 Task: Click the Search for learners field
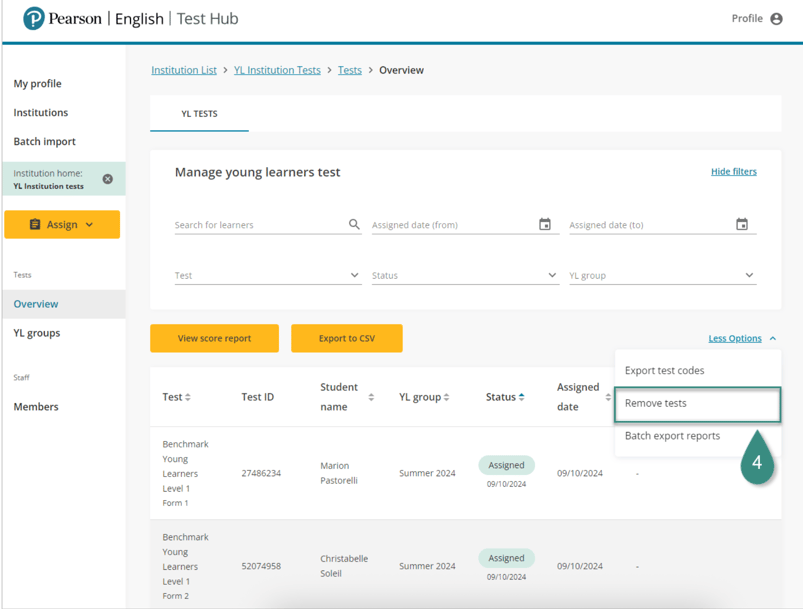258,225
